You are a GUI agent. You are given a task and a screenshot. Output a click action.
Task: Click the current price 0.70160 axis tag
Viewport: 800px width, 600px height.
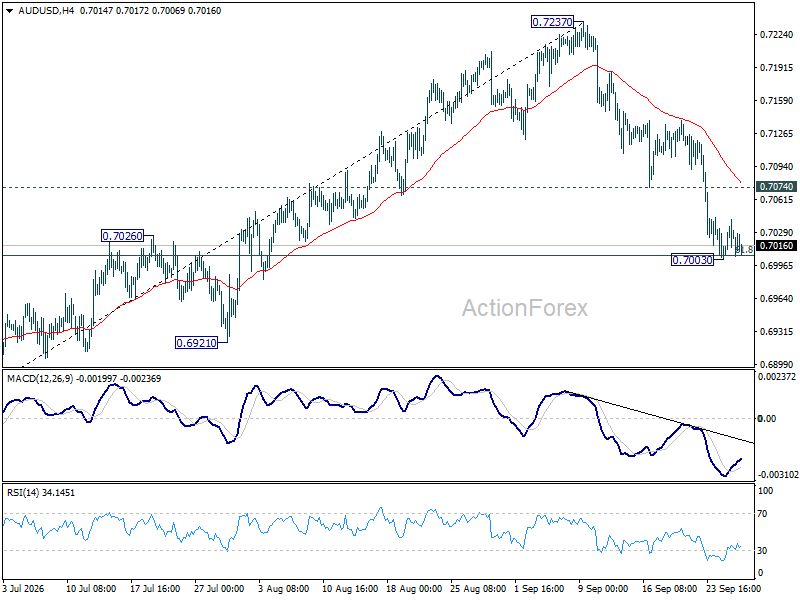(777, 246)
